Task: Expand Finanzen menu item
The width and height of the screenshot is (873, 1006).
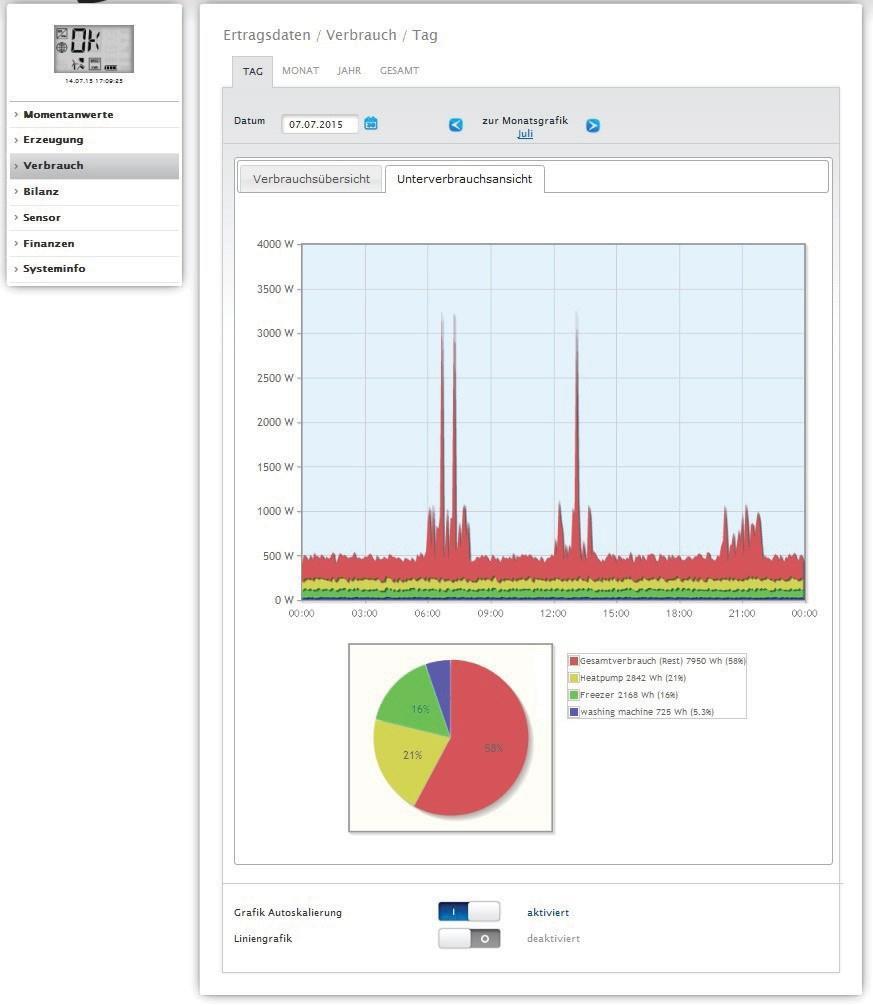Action: pyautogui.click(x=94, y=243)
